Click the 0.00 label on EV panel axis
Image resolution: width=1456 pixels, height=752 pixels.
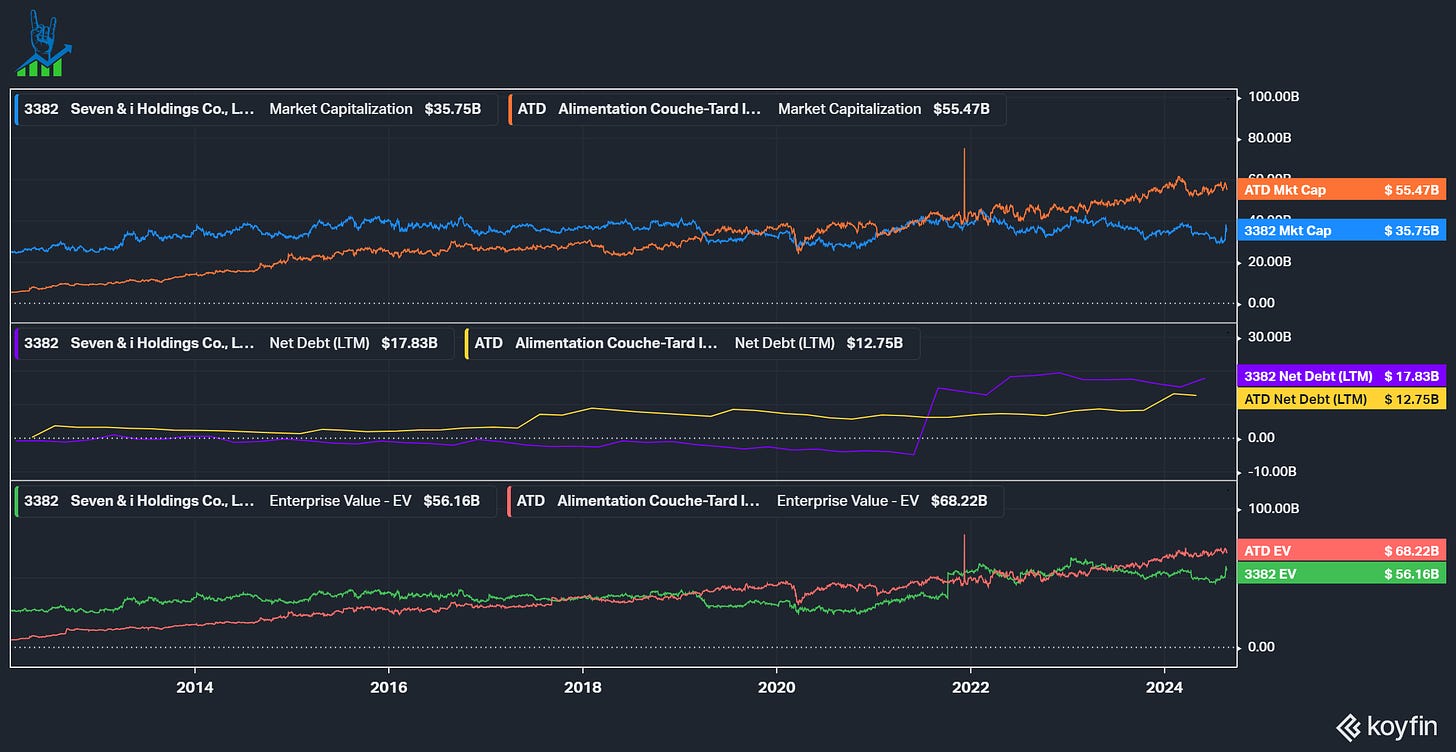coord(1261,647)
